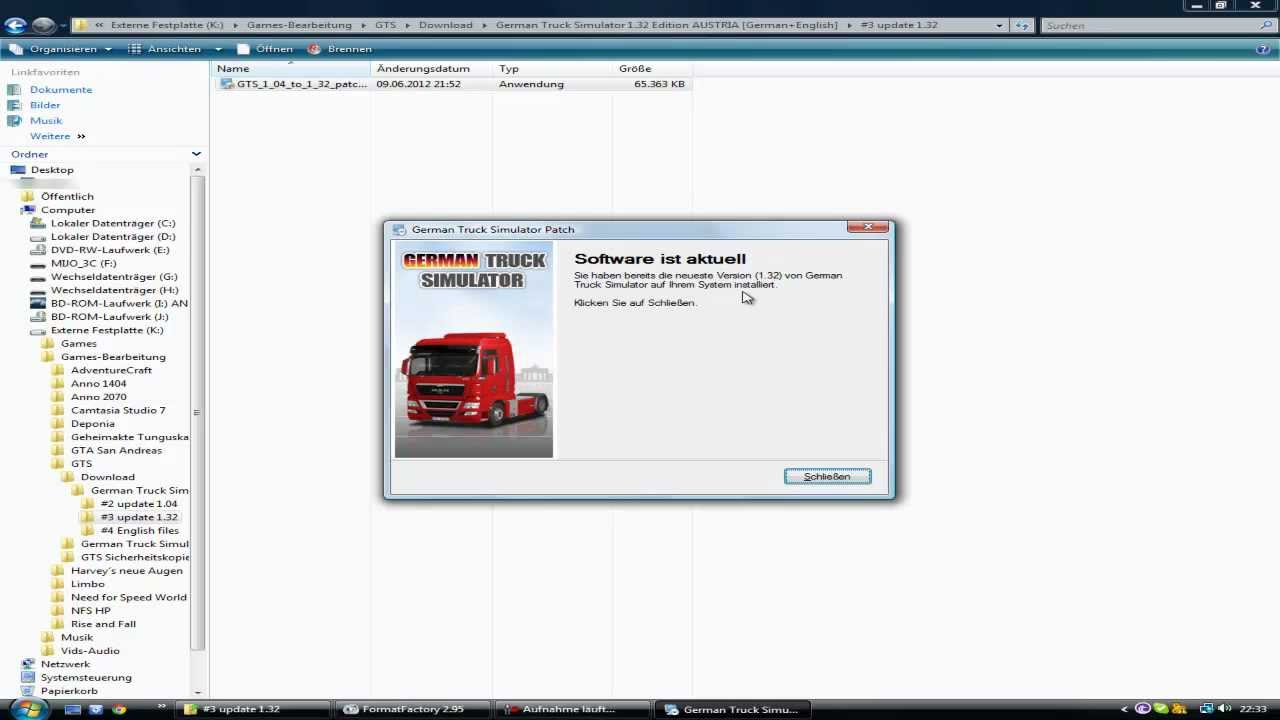Close the German Truck Simulator Patch dialog
Screen dimensions: 1280x720
click(x=867, y=228)
